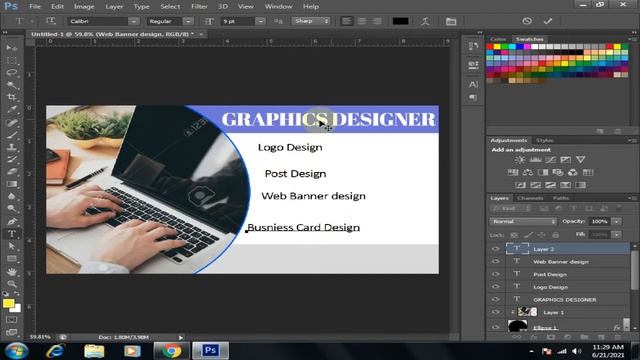Select the Horizontal Type tool

[12, 234]
